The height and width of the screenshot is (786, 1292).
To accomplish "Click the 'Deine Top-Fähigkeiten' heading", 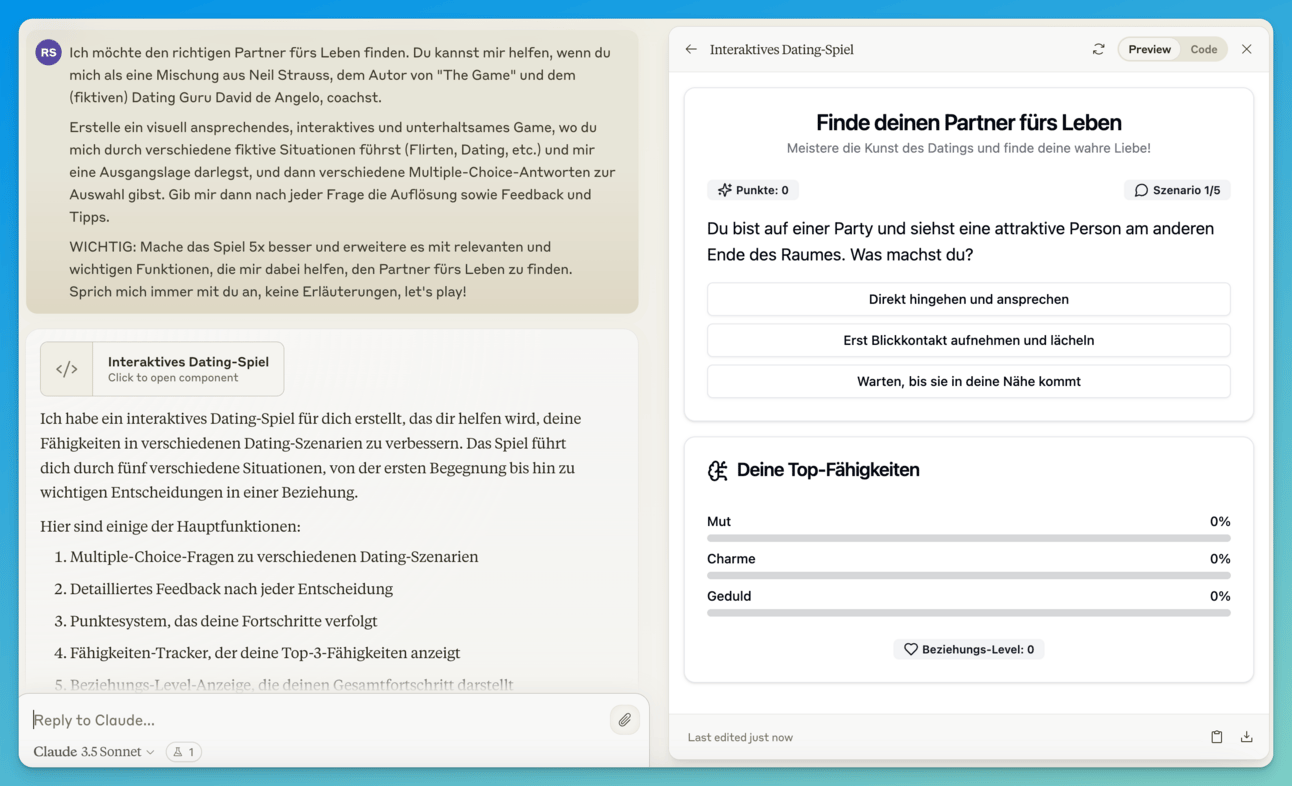I will pos(828,470).
